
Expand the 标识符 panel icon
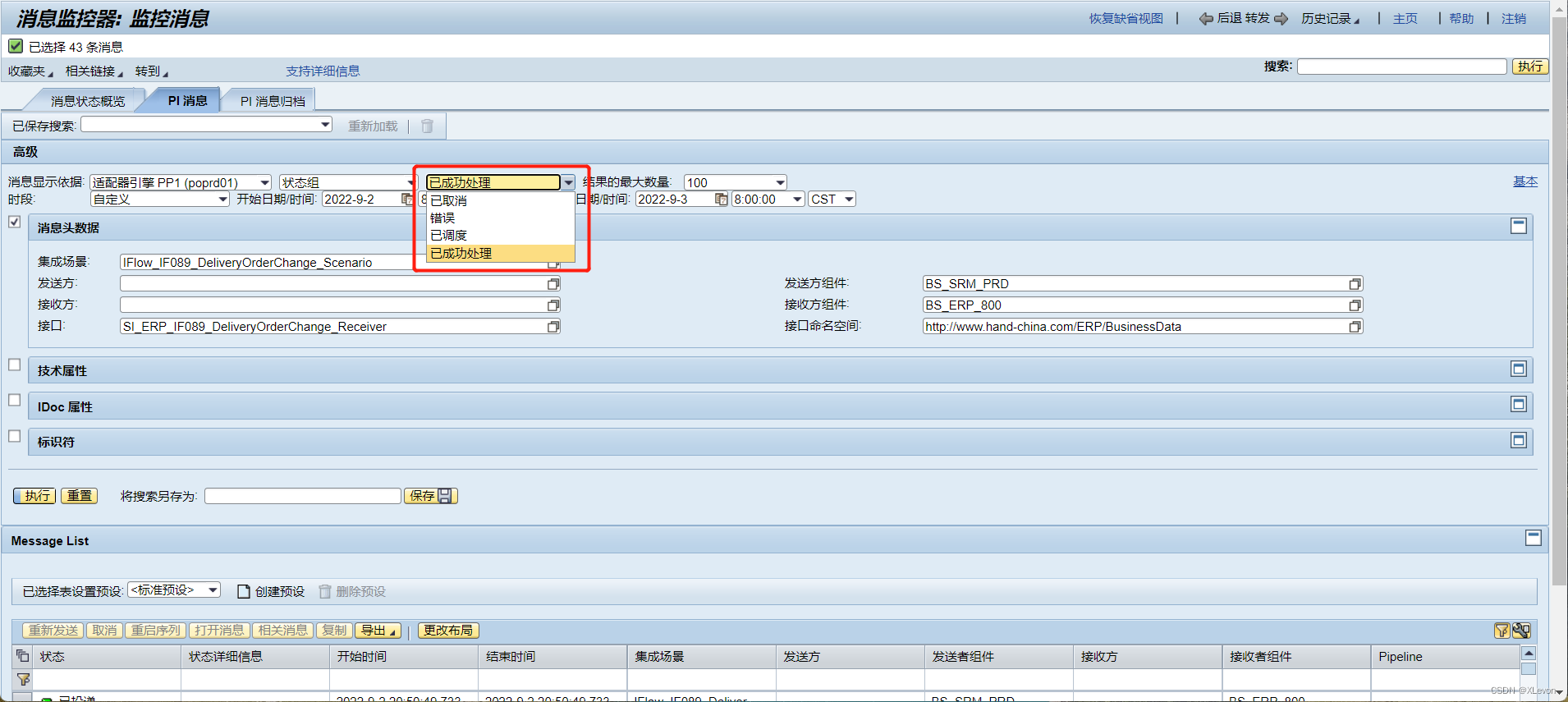pos(1519,440)
